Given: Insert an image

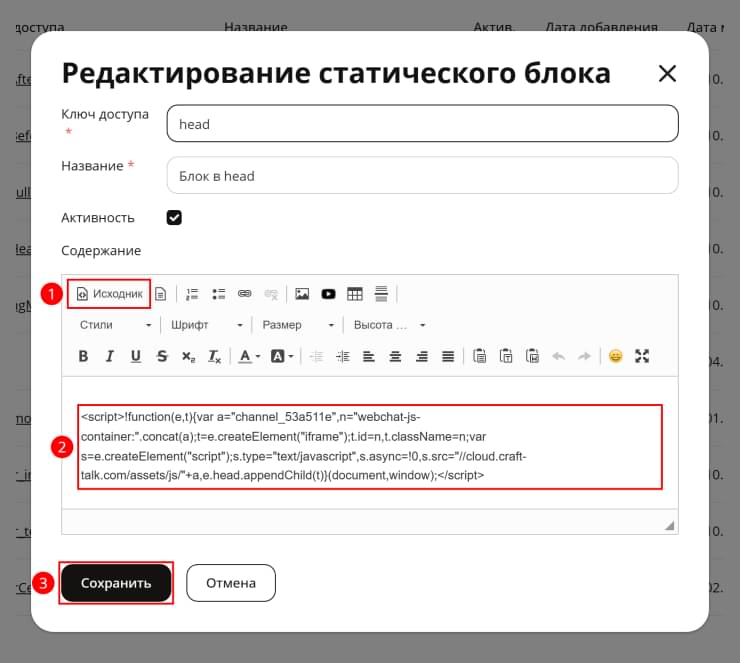Looking at the screenshot, I should pos(302,294).
